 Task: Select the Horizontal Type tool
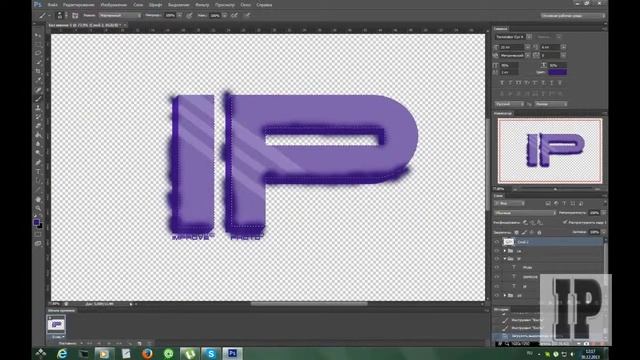pyautogui.click(x=38, y=172)
